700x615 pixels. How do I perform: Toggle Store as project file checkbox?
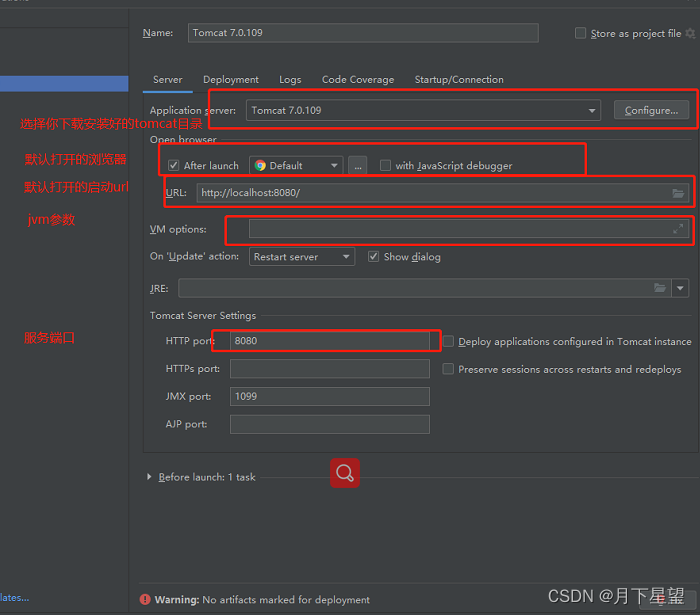click(x=580, y=33)
